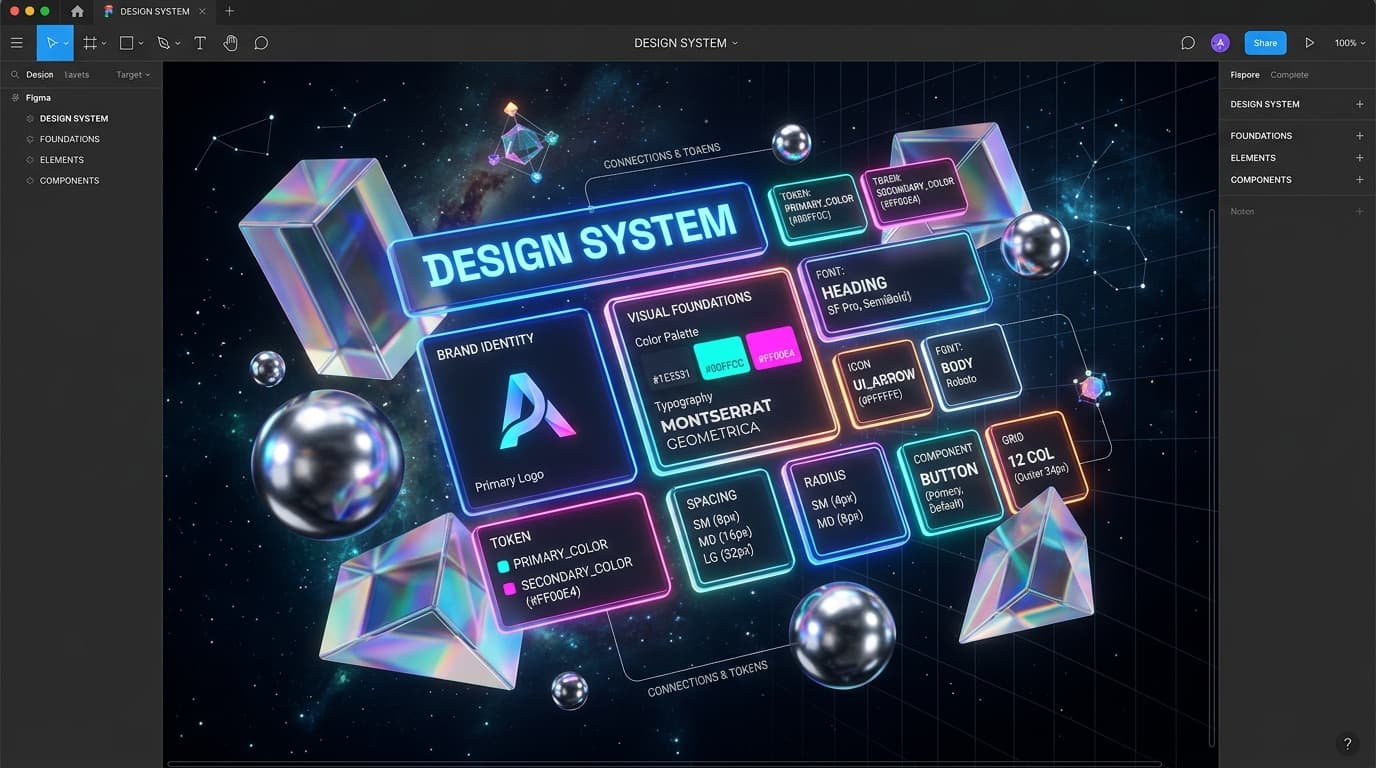Select the Pen tool
This screenshot has height=768, width=1376.
[164, 43]
